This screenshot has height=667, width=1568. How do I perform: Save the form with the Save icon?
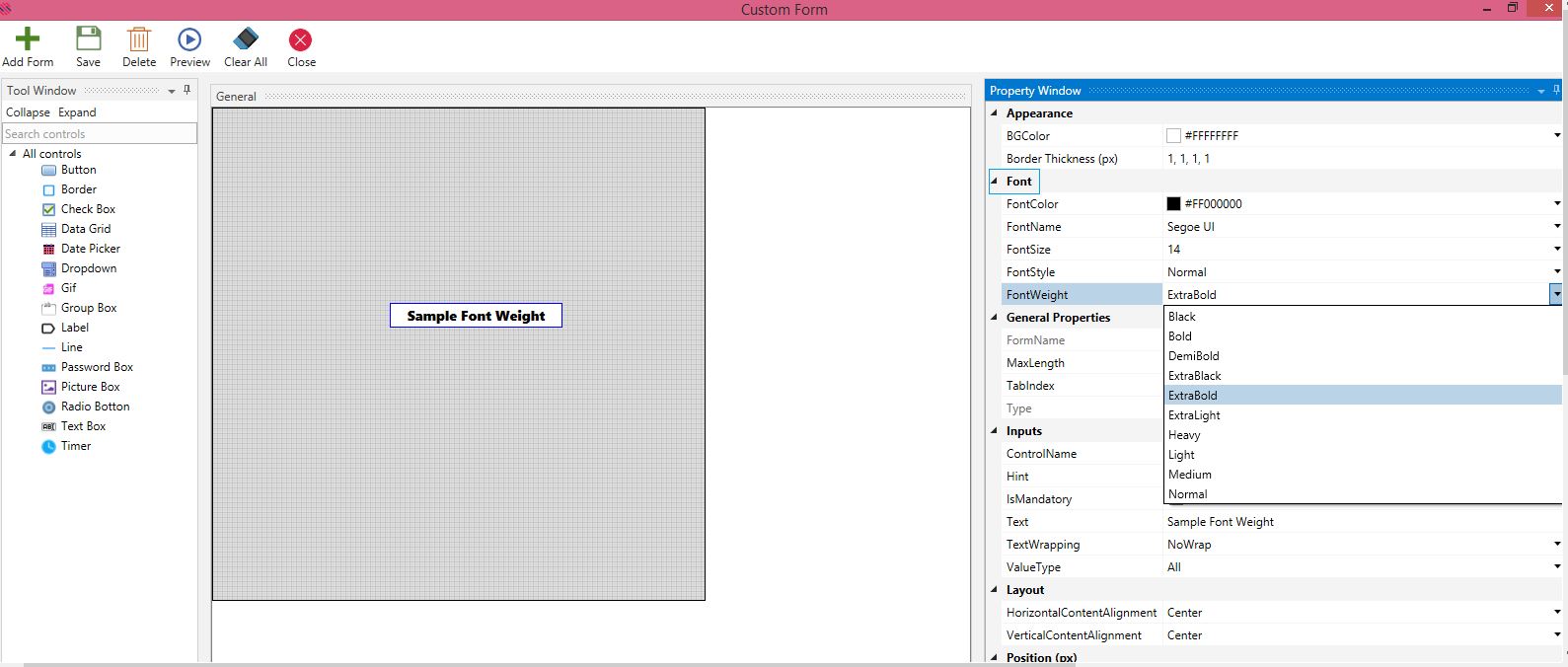(89, 39)
